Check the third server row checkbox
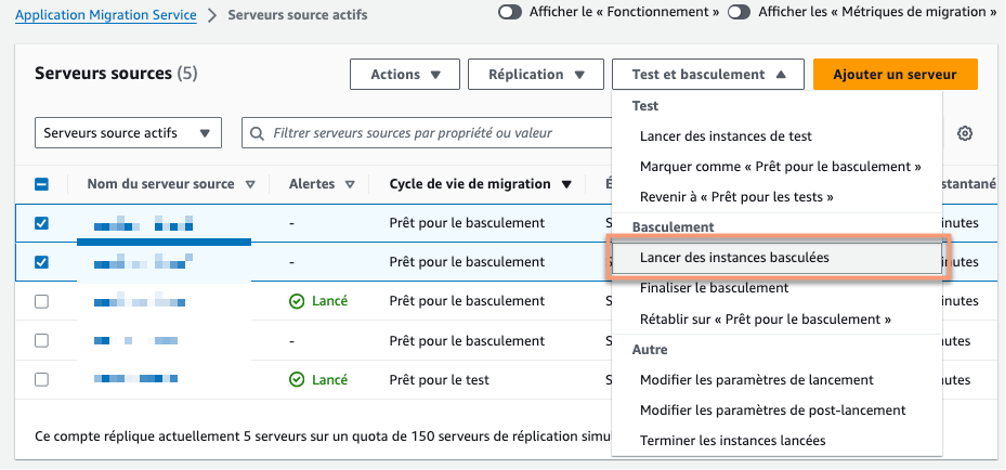This screenshot has width=1006, height=470. coord(42,301)
